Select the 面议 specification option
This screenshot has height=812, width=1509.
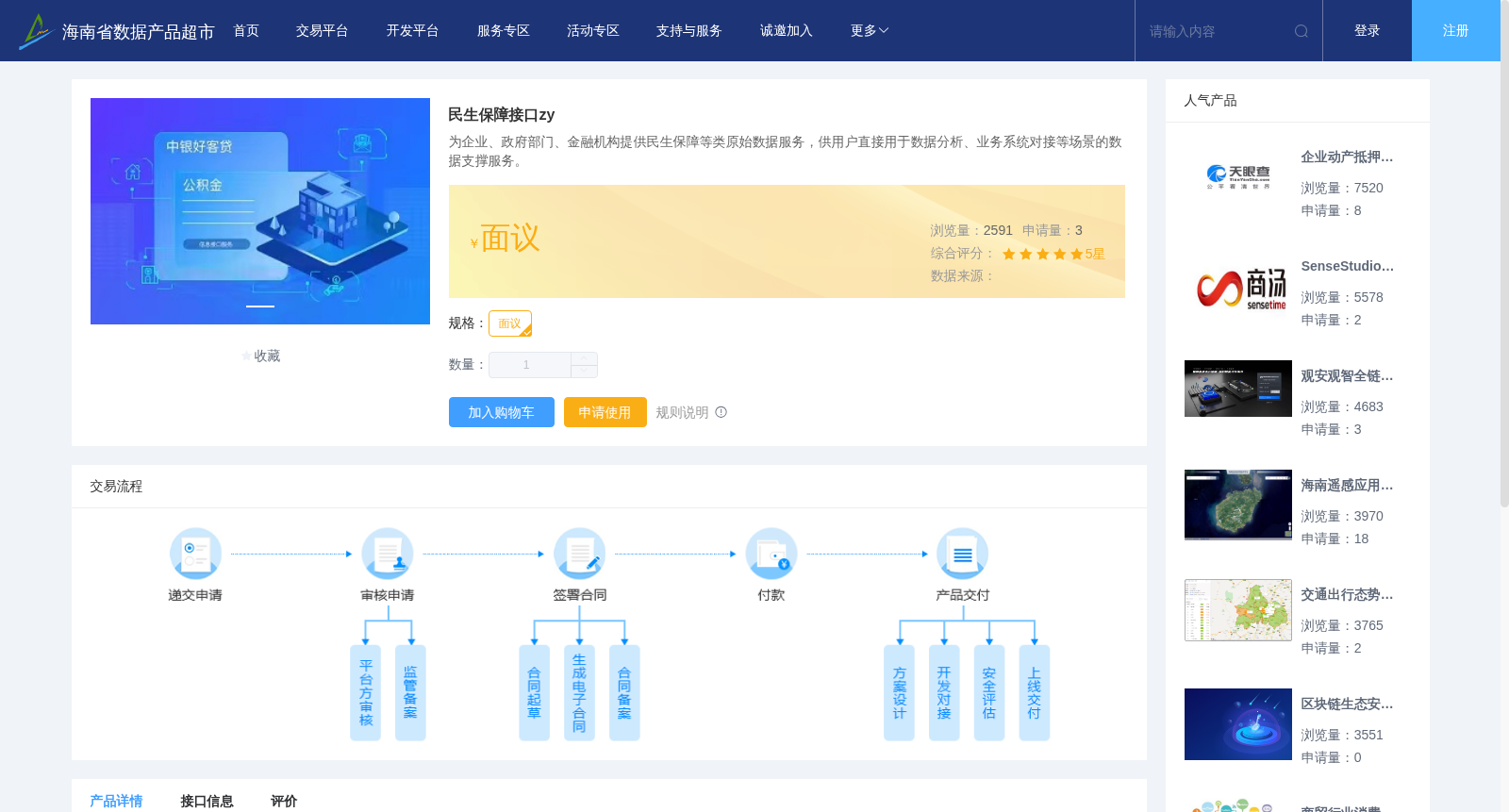510,323
